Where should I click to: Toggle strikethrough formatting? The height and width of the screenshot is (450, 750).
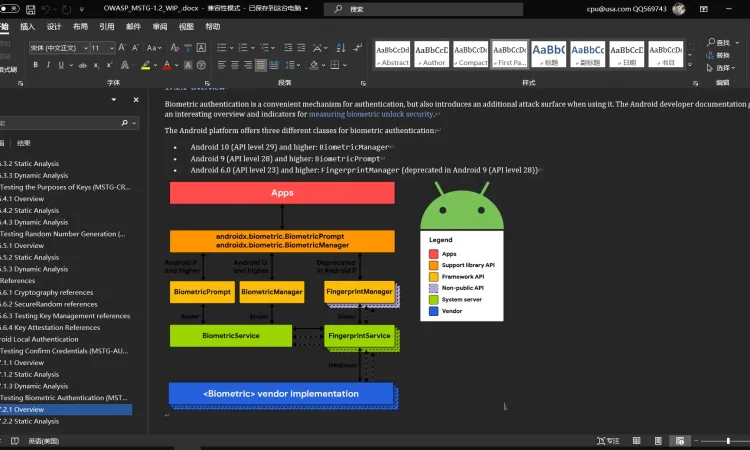coord(83,65)
